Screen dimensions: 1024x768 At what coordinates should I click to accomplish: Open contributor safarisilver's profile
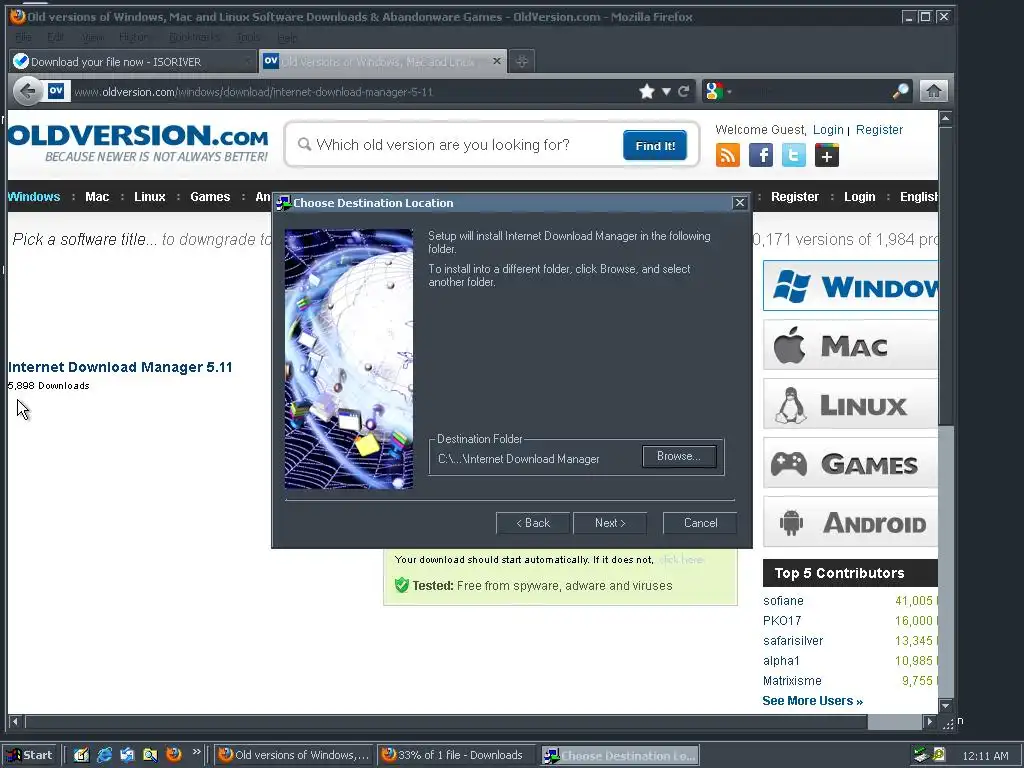793,641
